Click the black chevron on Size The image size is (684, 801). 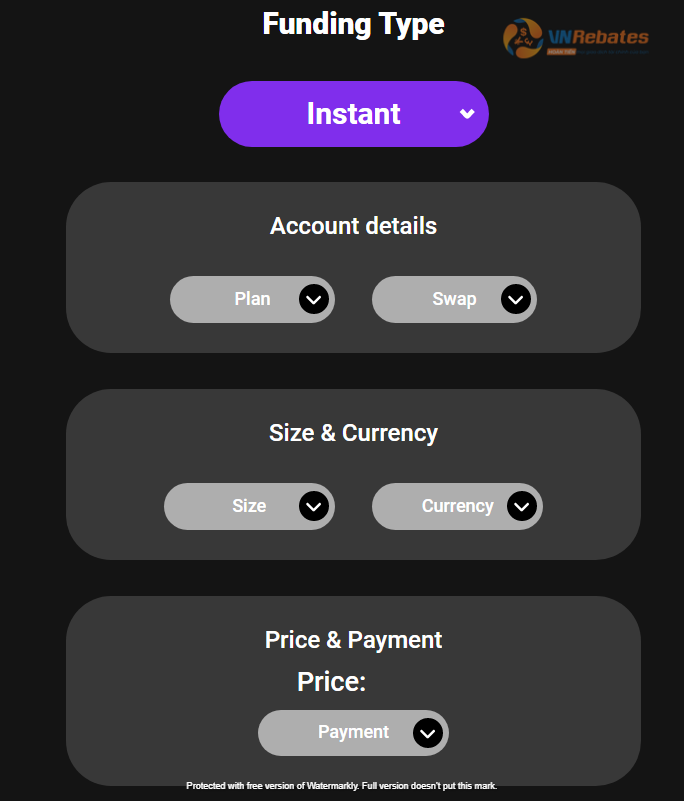click(314, 506)
